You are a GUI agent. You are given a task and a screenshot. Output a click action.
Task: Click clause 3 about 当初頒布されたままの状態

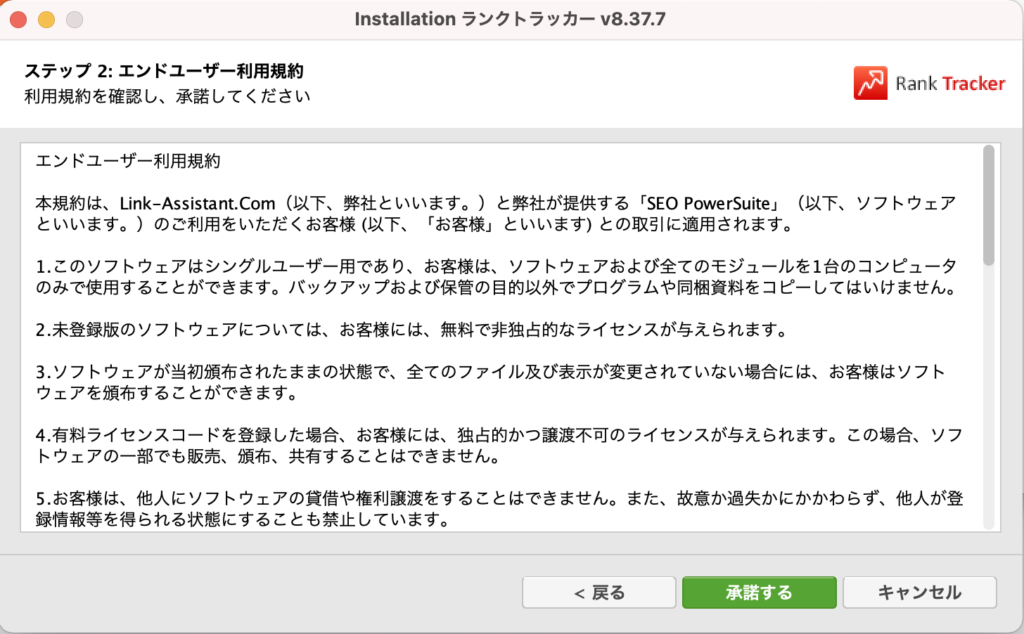coord(490,382)
